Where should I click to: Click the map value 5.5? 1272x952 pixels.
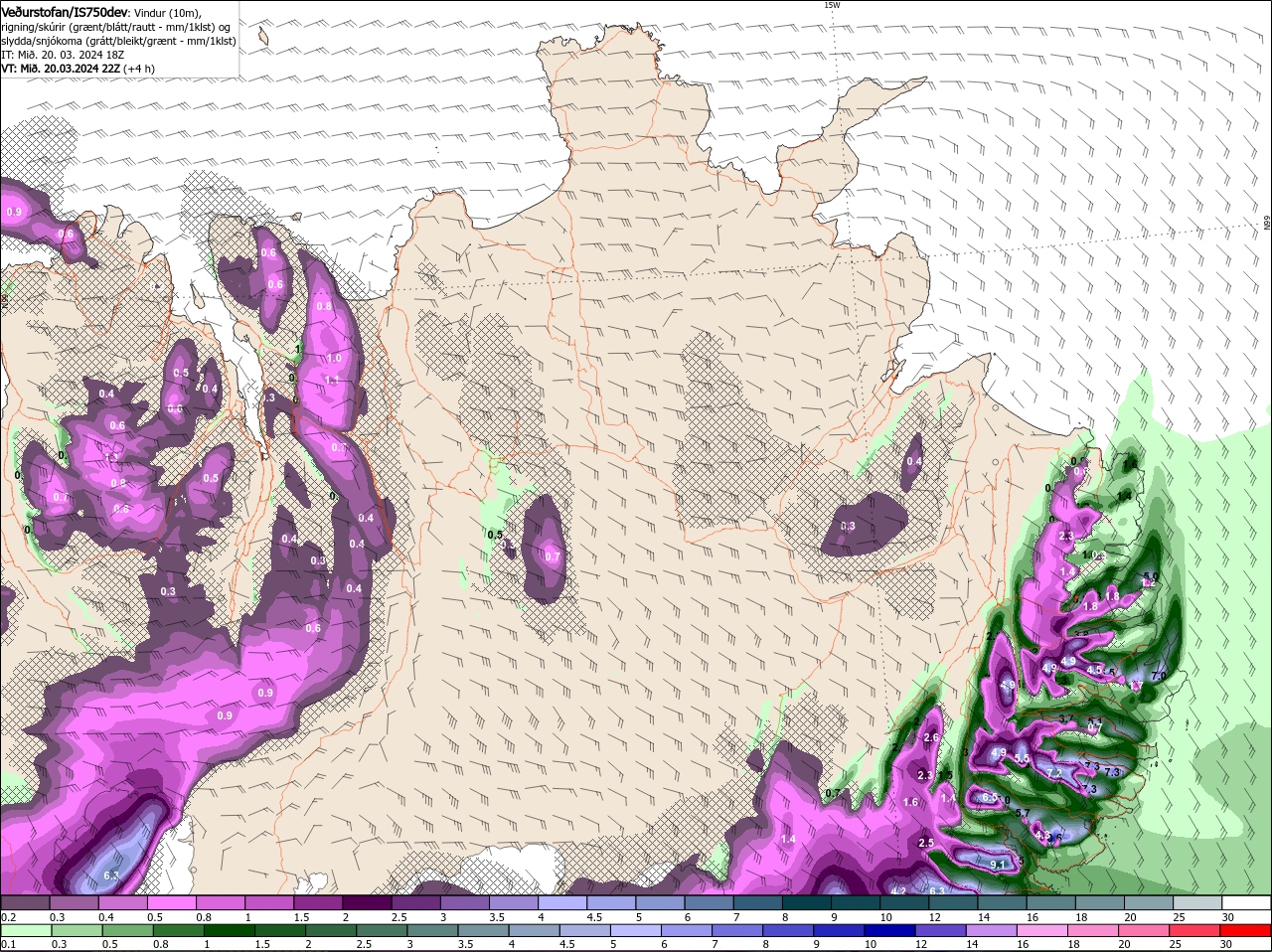1022,758
